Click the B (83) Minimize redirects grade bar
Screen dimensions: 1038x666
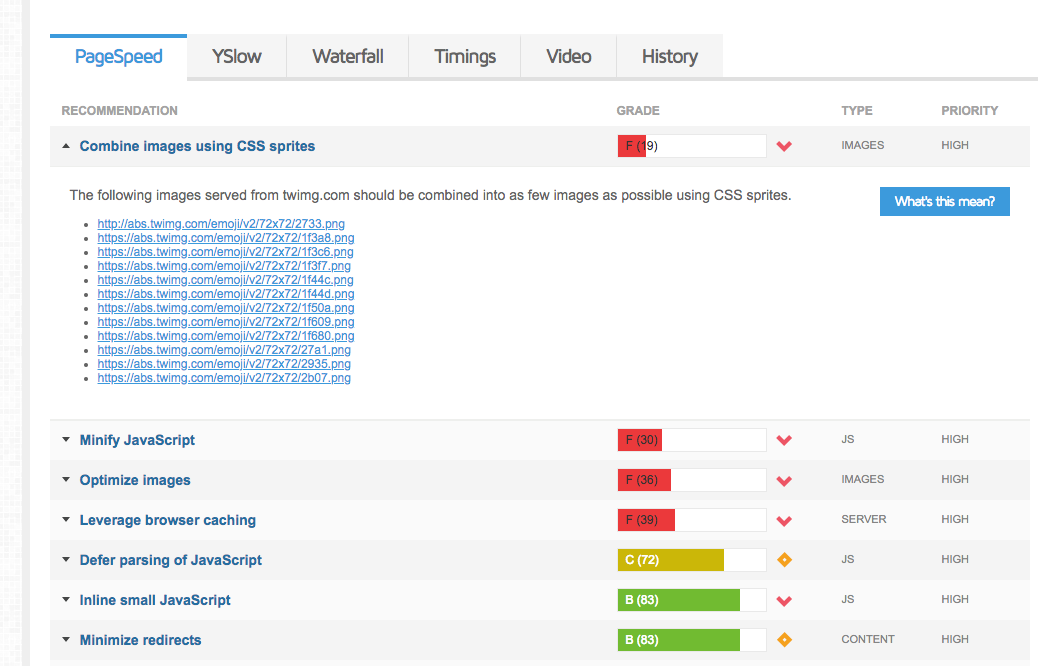pos(691,640)
